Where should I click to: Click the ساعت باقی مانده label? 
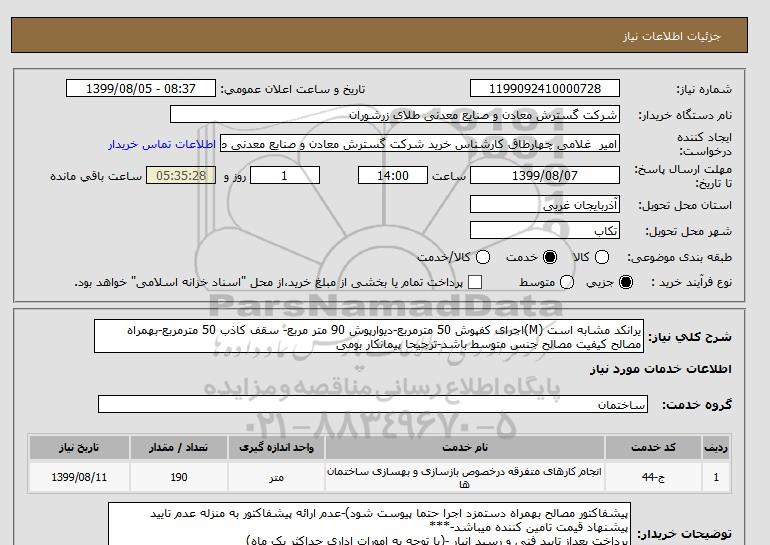96,176
